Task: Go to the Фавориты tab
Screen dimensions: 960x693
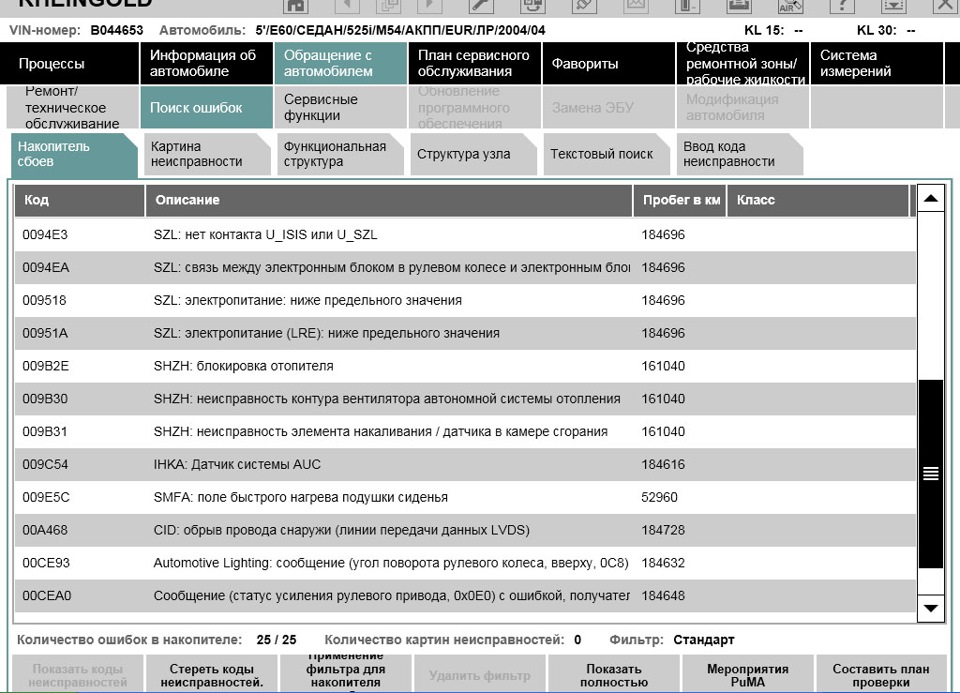Action: 609,63
